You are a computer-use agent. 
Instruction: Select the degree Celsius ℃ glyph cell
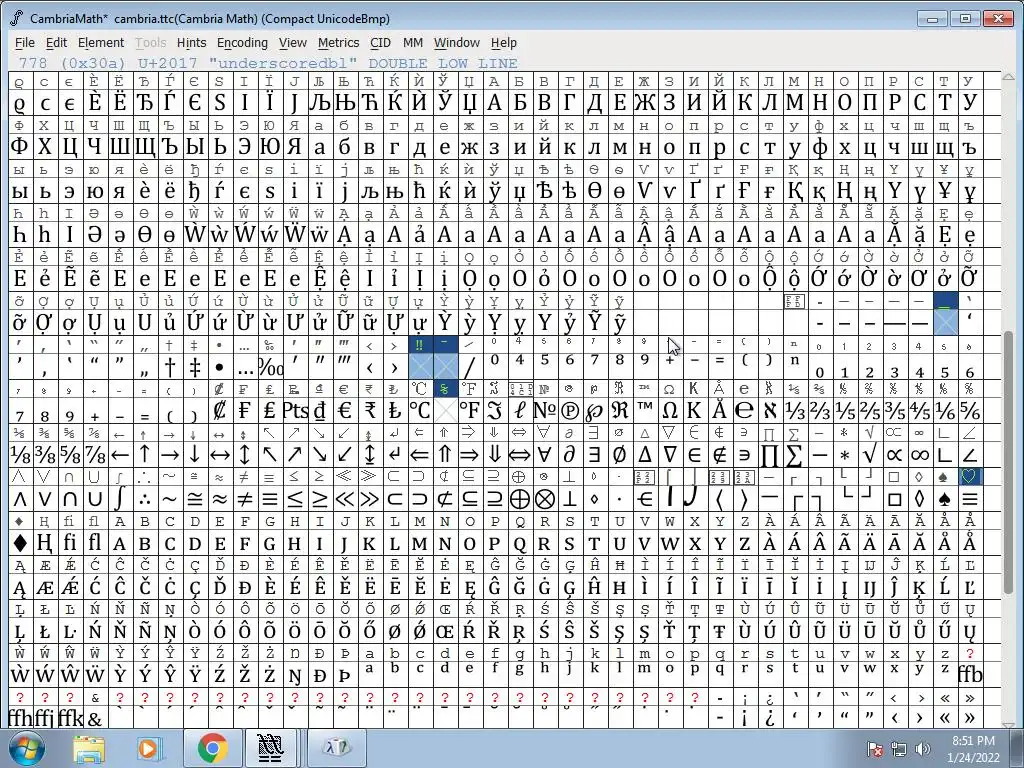[x=419, y=411]
